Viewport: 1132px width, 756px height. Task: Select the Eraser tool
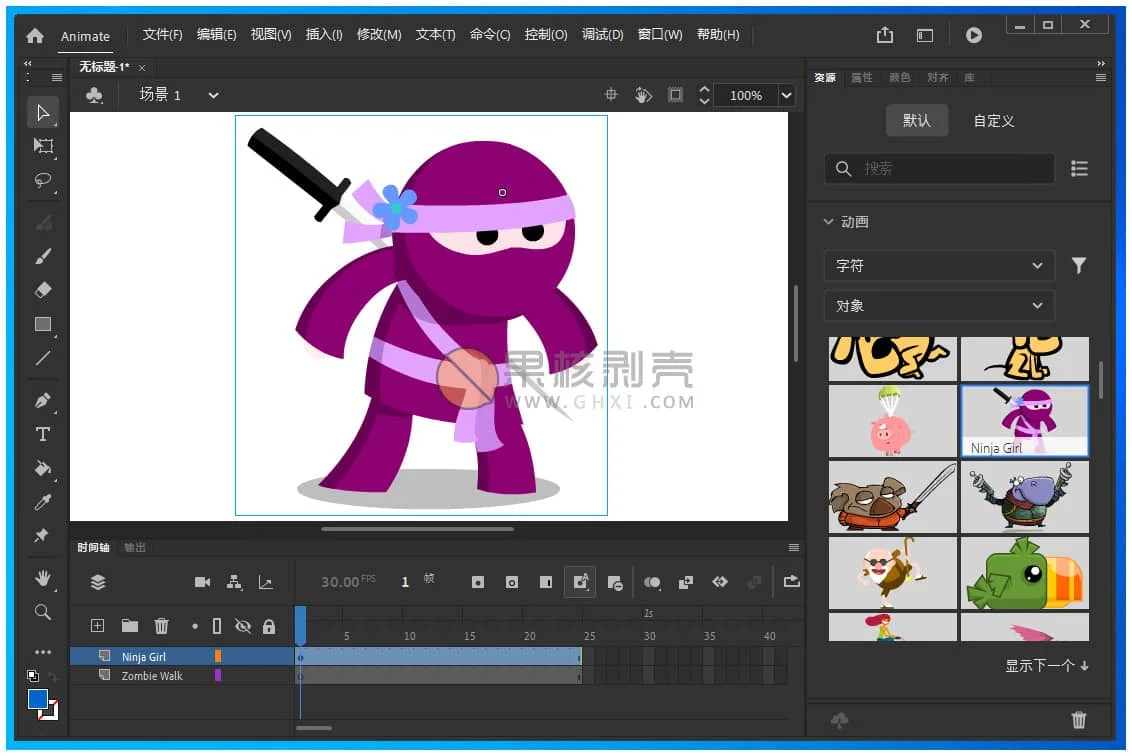43,290
